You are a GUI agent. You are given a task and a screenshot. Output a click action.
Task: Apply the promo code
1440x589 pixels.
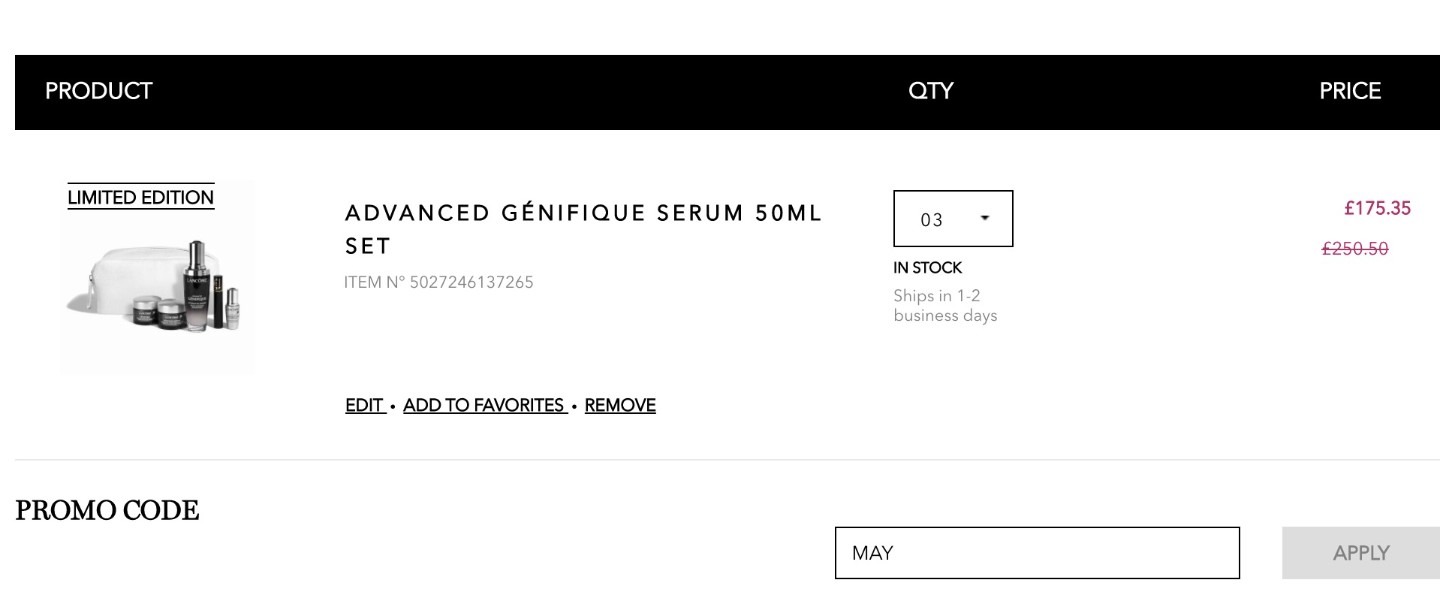(x=1361, y=553)
